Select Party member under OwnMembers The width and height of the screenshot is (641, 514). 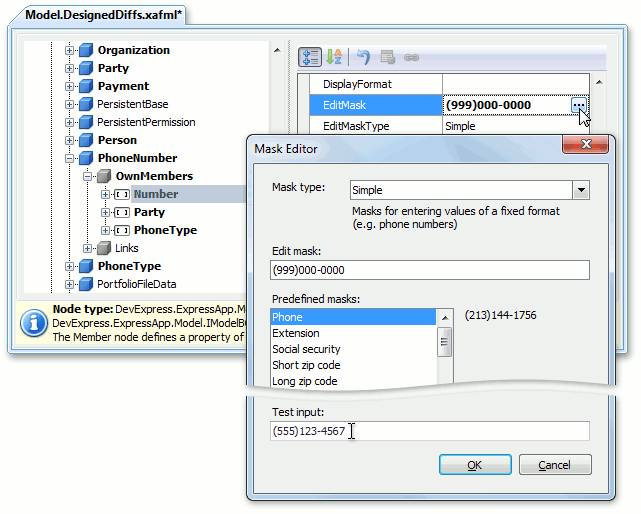[x=149, y=212]
